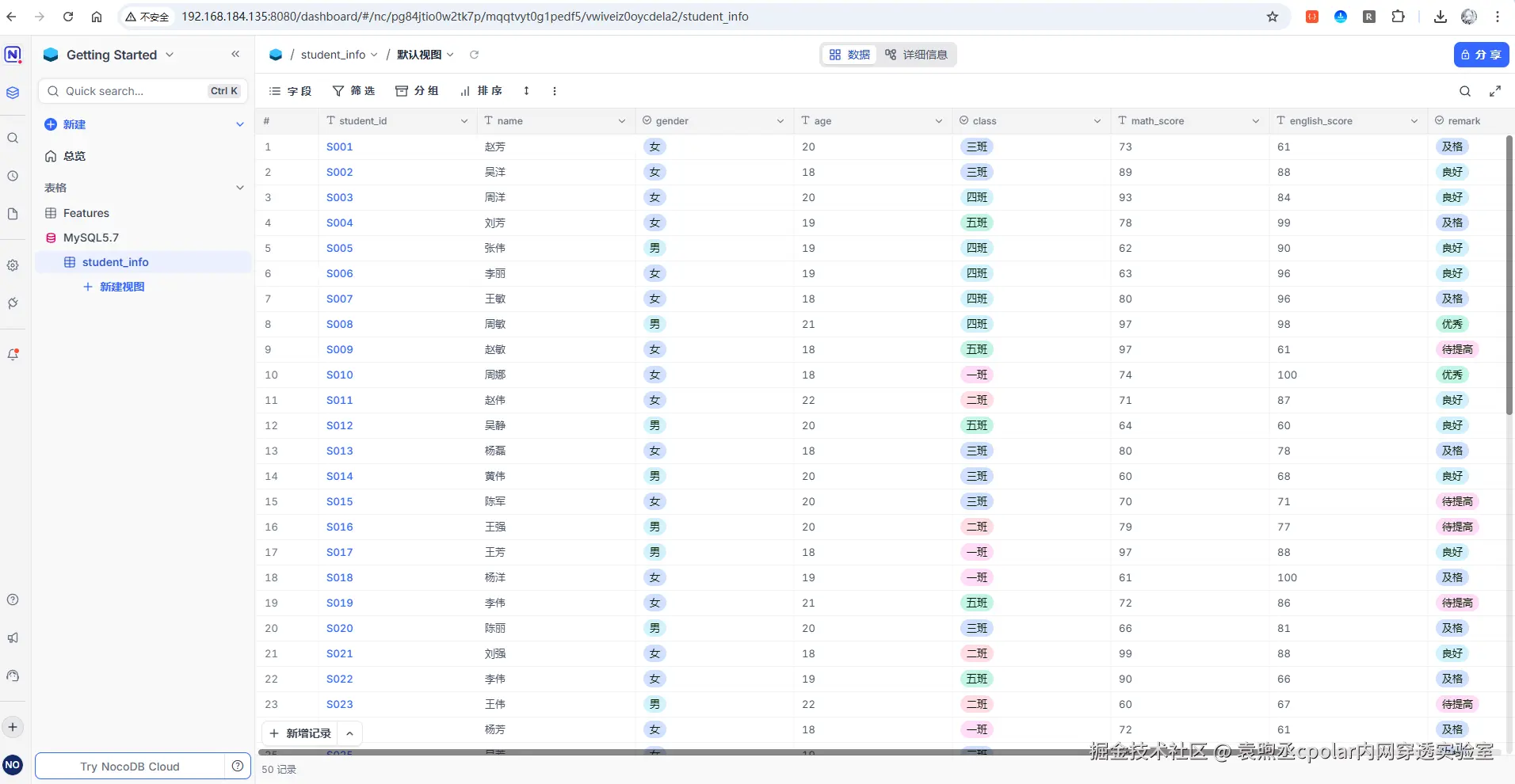Click the 分享 share button
The image size is (1515, 784).
(1481, 55)
